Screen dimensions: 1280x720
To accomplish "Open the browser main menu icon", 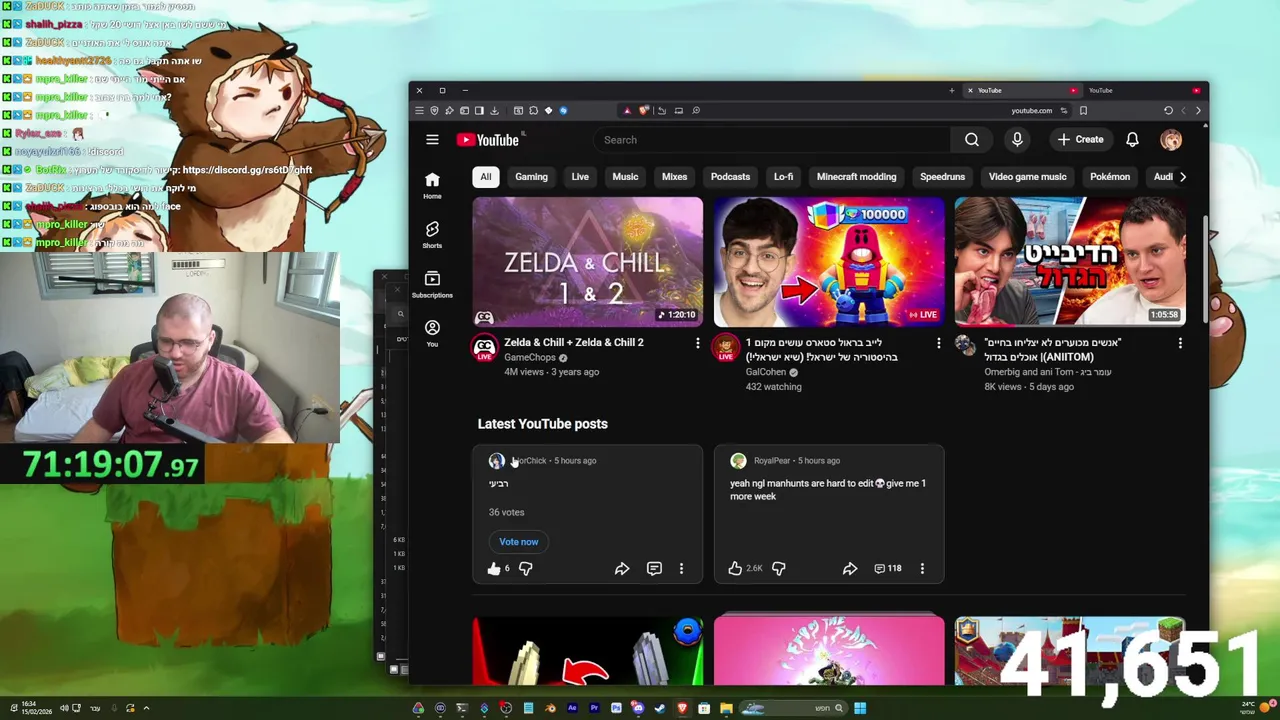I will tap(419, 110).
